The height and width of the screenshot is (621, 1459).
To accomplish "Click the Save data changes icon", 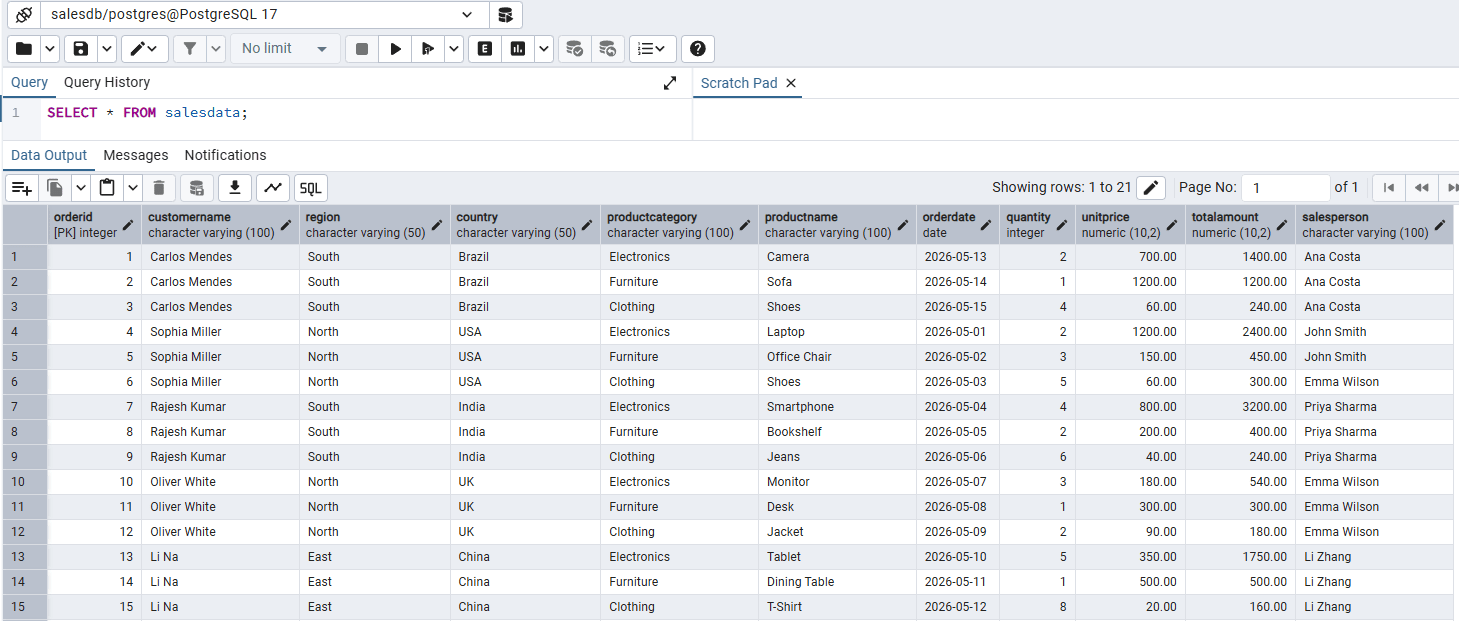I will click(197, 187).
